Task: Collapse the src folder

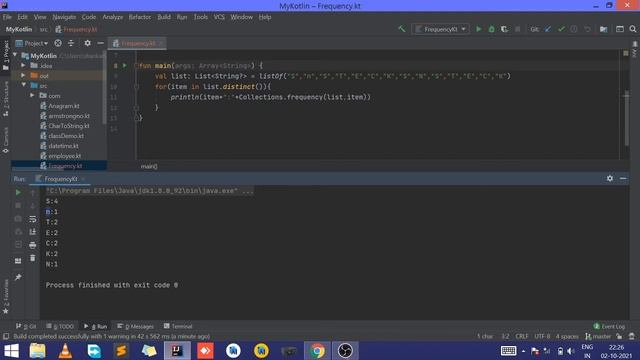Action: [23, 85]
